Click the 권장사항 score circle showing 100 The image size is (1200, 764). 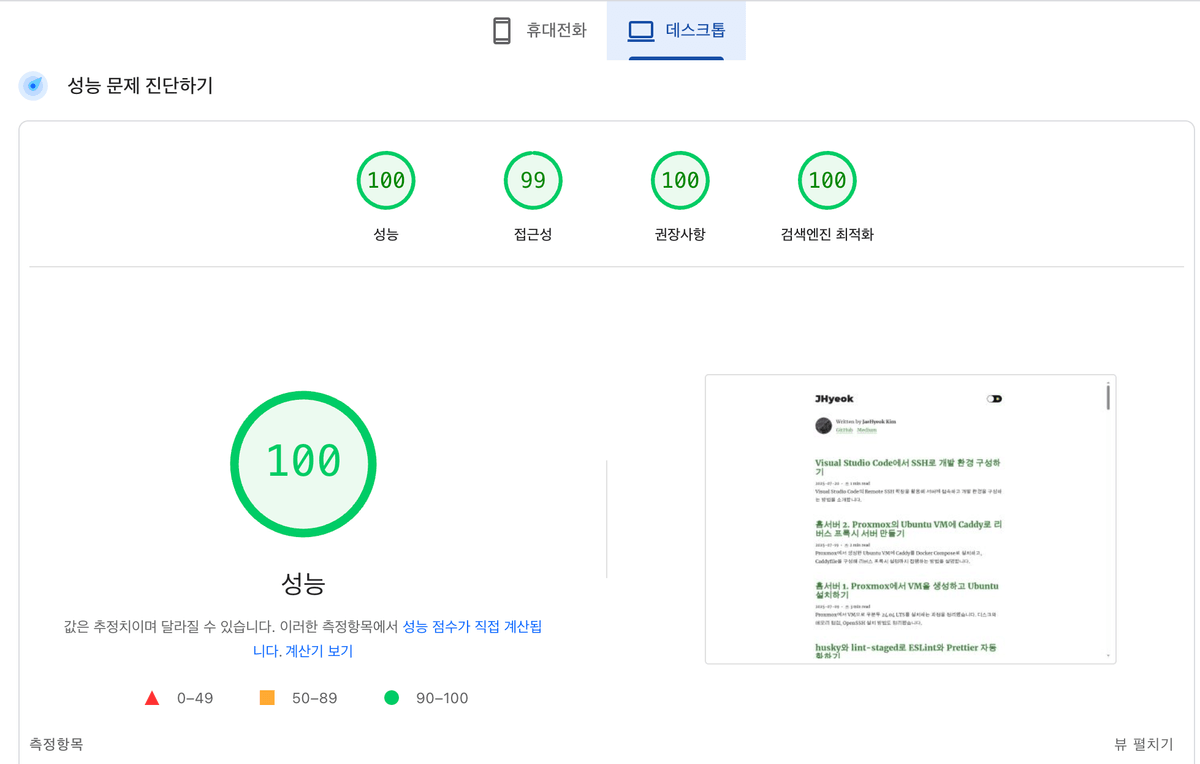[680, 180]
